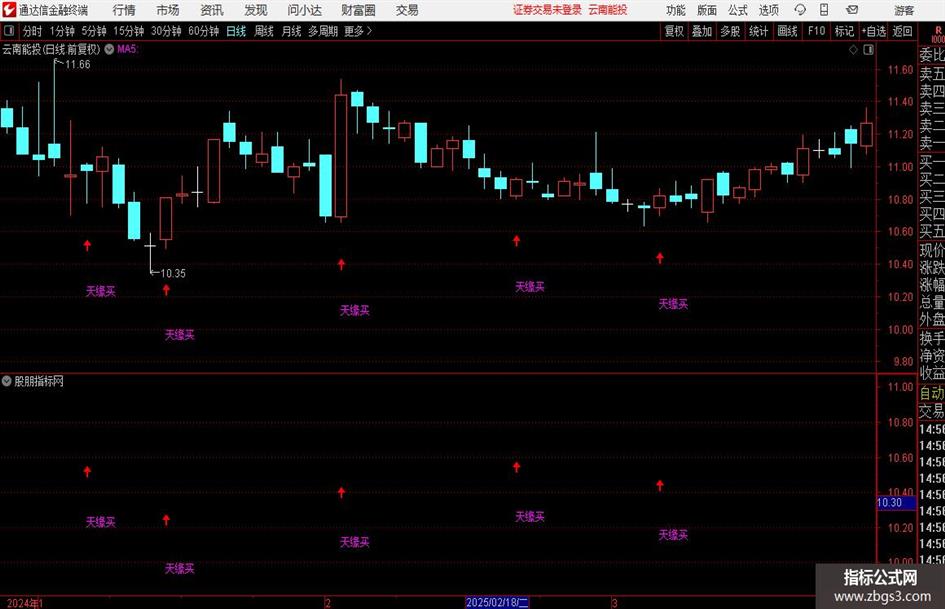Screen dimensions: 945x609
Task: Click the 复权 toolbar button
Action: click(x=674, y=31)
